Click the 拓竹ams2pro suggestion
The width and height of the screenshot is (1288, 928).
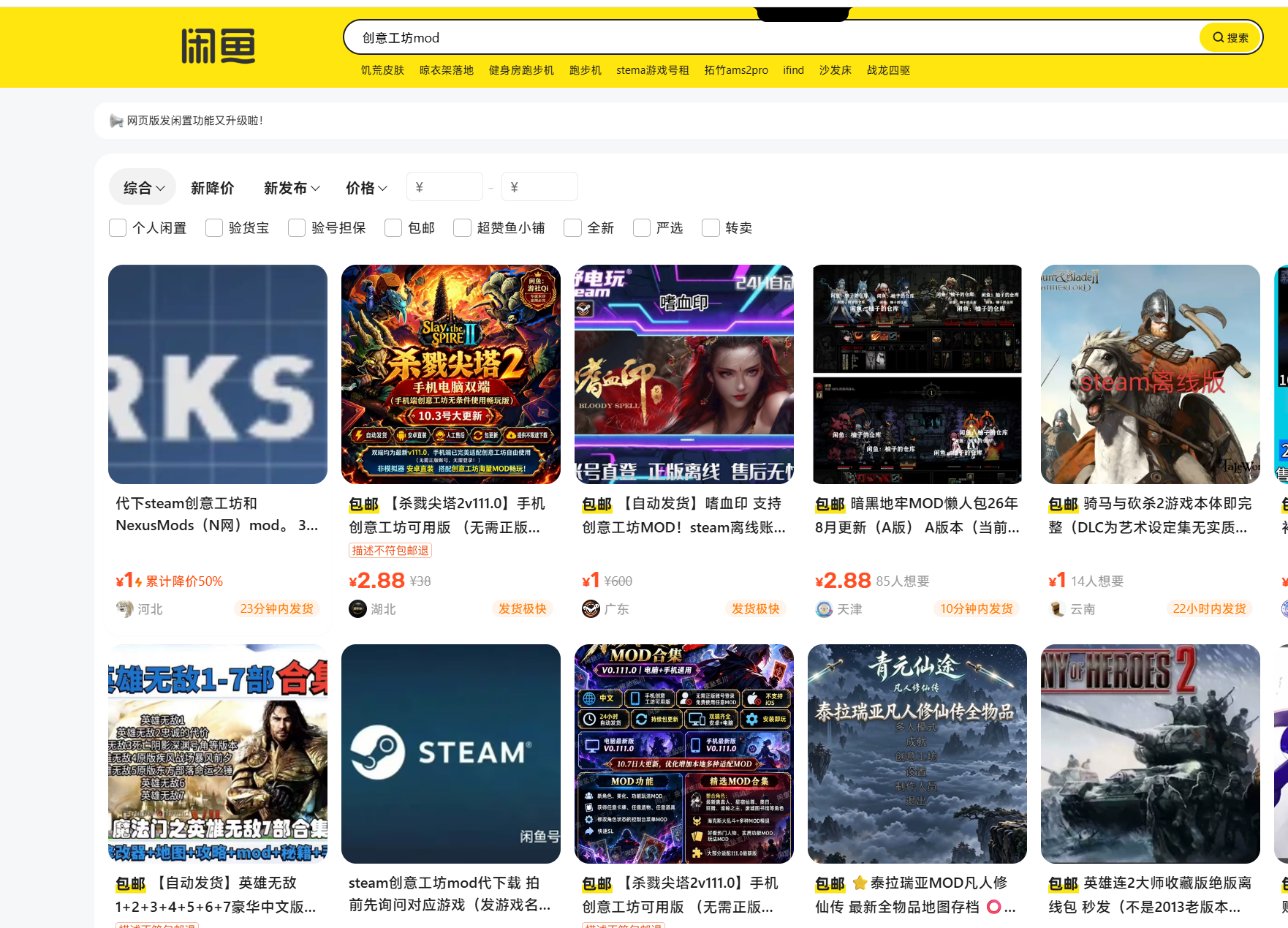[736, 70]
